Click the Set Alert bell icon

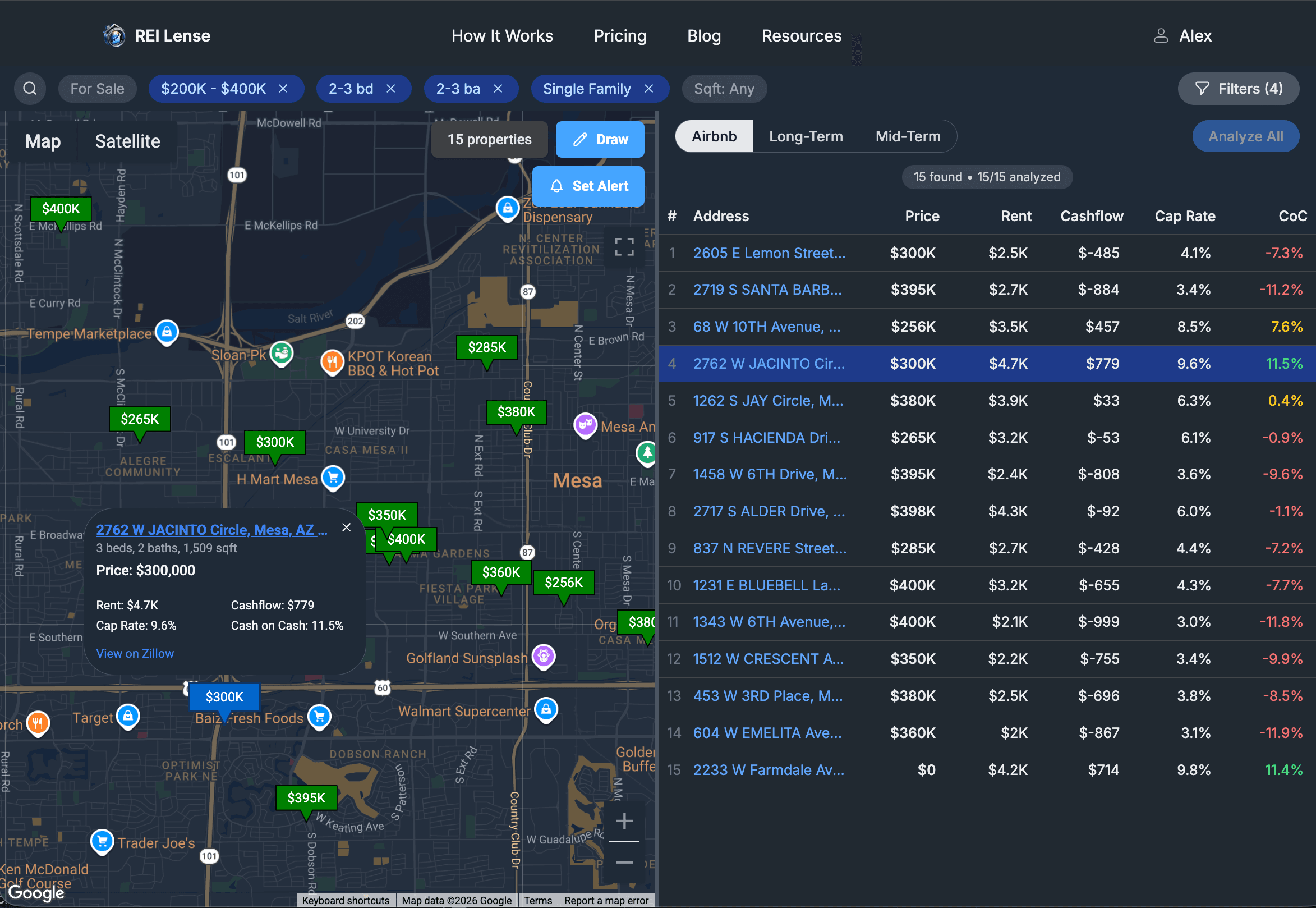[x=557, y=186]
